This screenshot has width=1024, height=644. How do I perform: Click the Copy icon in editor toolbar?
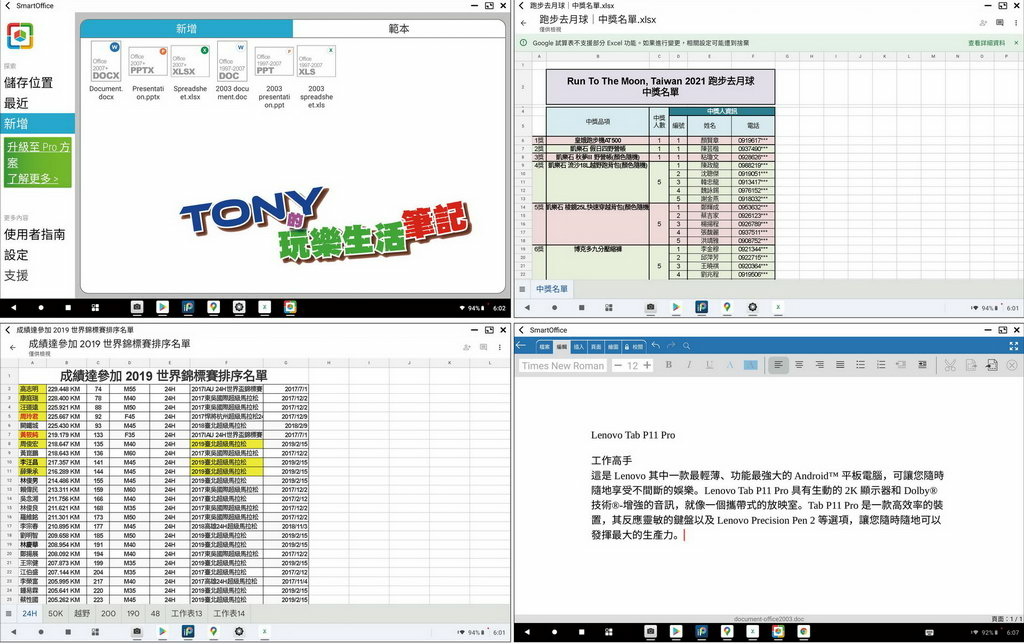(x=971, y=365)
